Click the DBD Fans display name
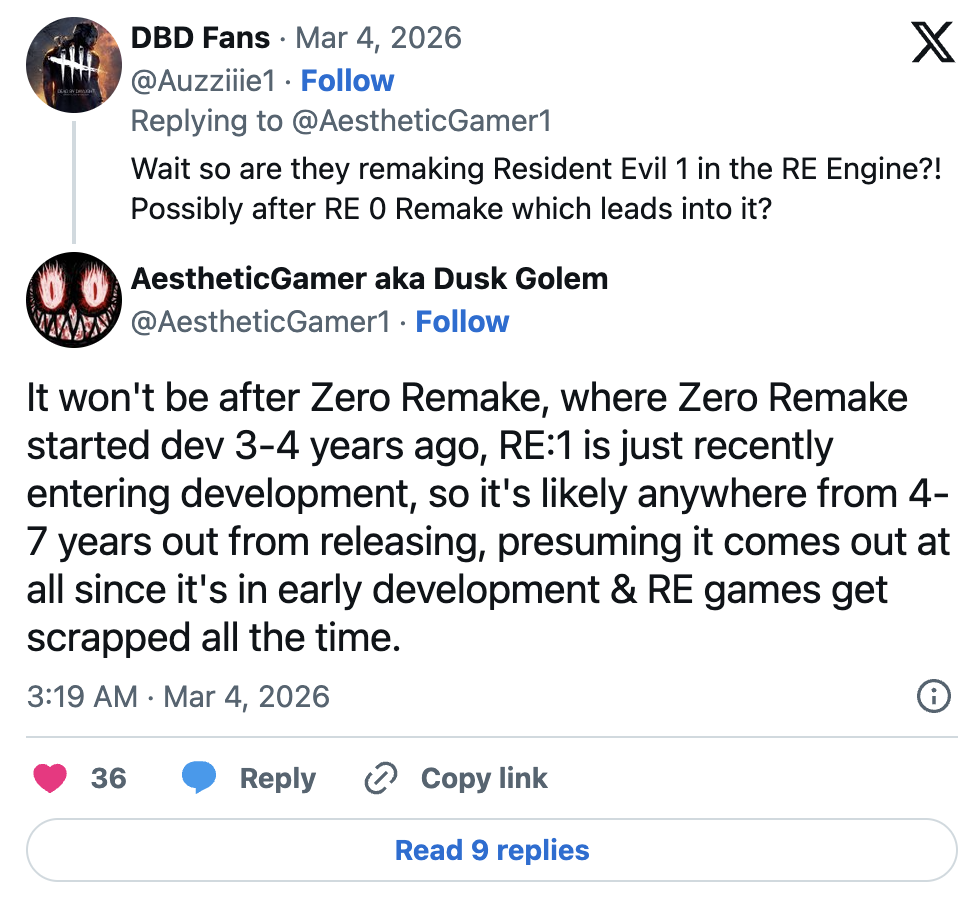Screen dimensions: 978x902 point(200,38)
